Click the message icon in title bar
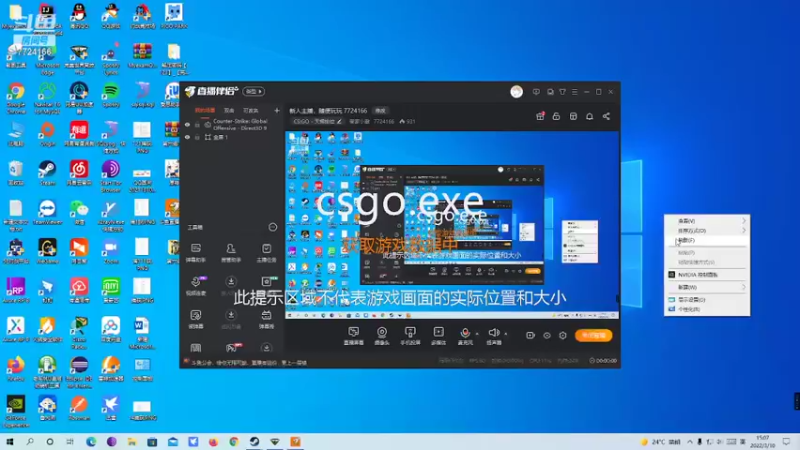The height and width of the screenshot is (450, 800). pos(550,92)
